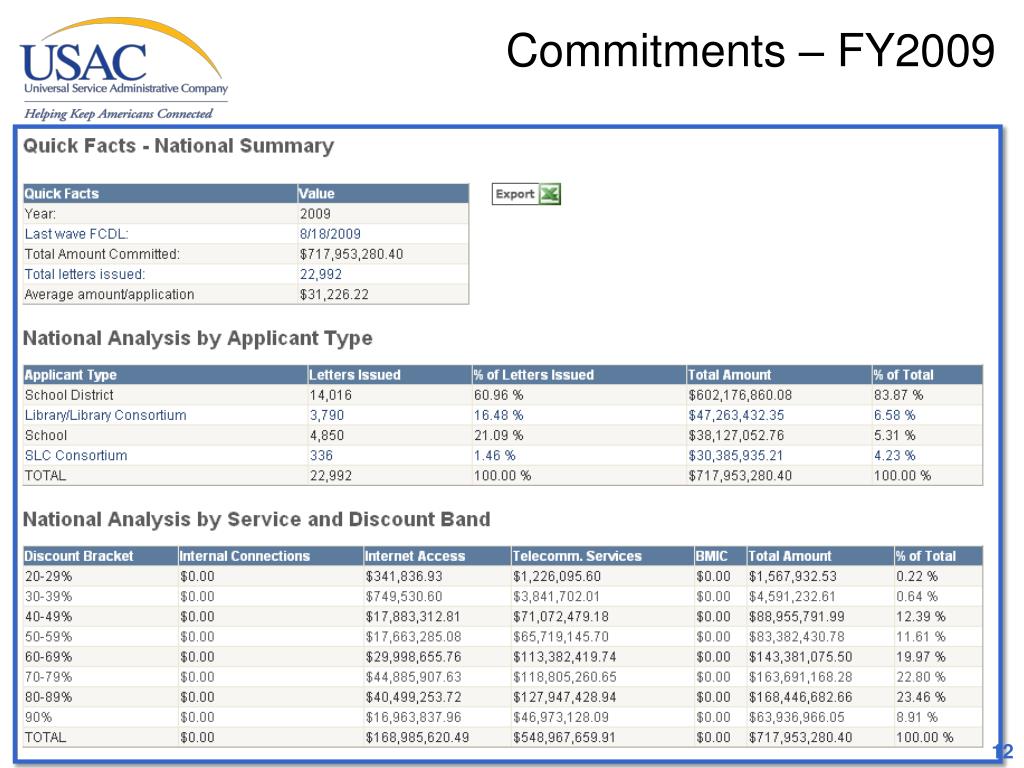
Task: Click the Quick Facts column header
Action: (x=160, y=193)
